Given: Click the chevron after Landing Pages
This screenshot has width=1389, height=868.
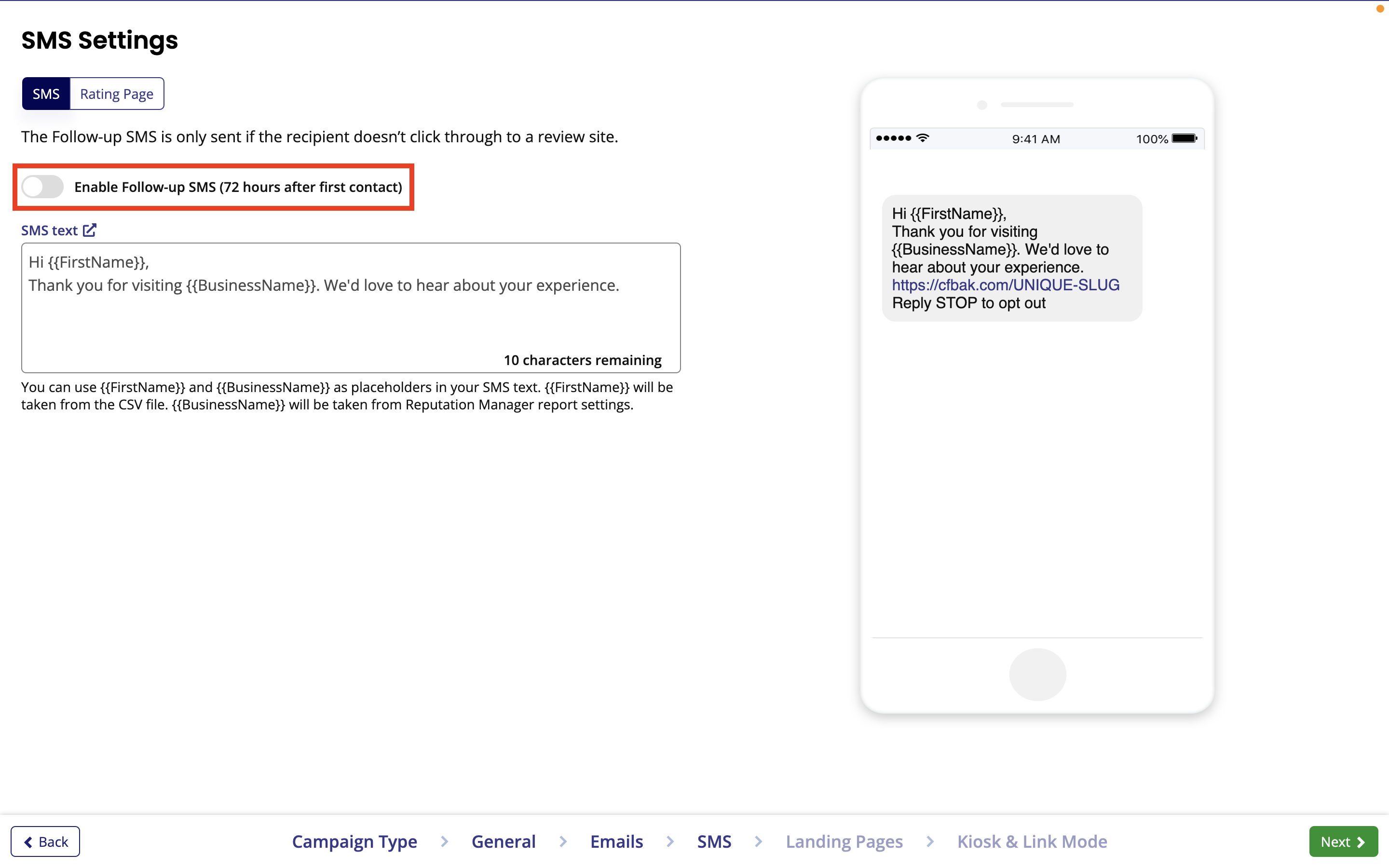Looking at the screenshot, I should pos(930,841).
